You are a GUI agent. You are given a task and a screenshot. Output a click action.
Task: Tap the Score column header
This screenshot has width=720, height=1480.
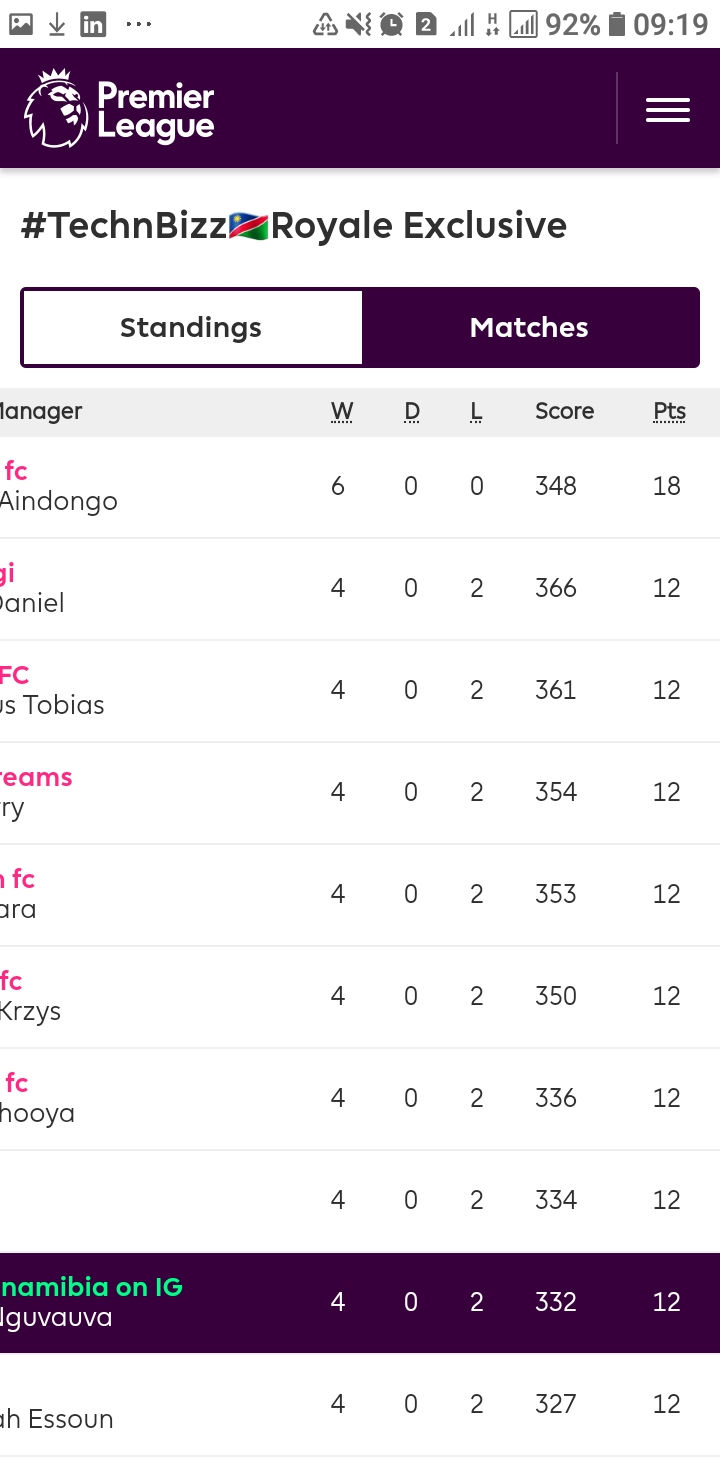click(564, 411)
